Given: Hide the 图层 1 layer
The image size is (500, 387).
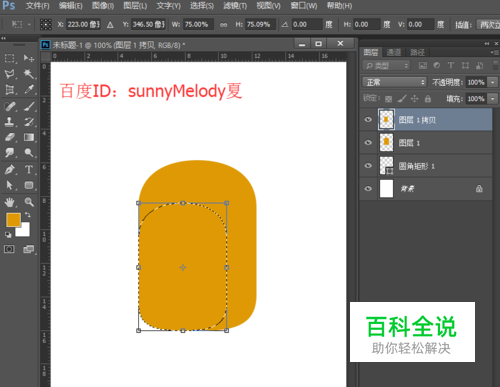Looking at the screenshot, I should [x=368, y=143].
